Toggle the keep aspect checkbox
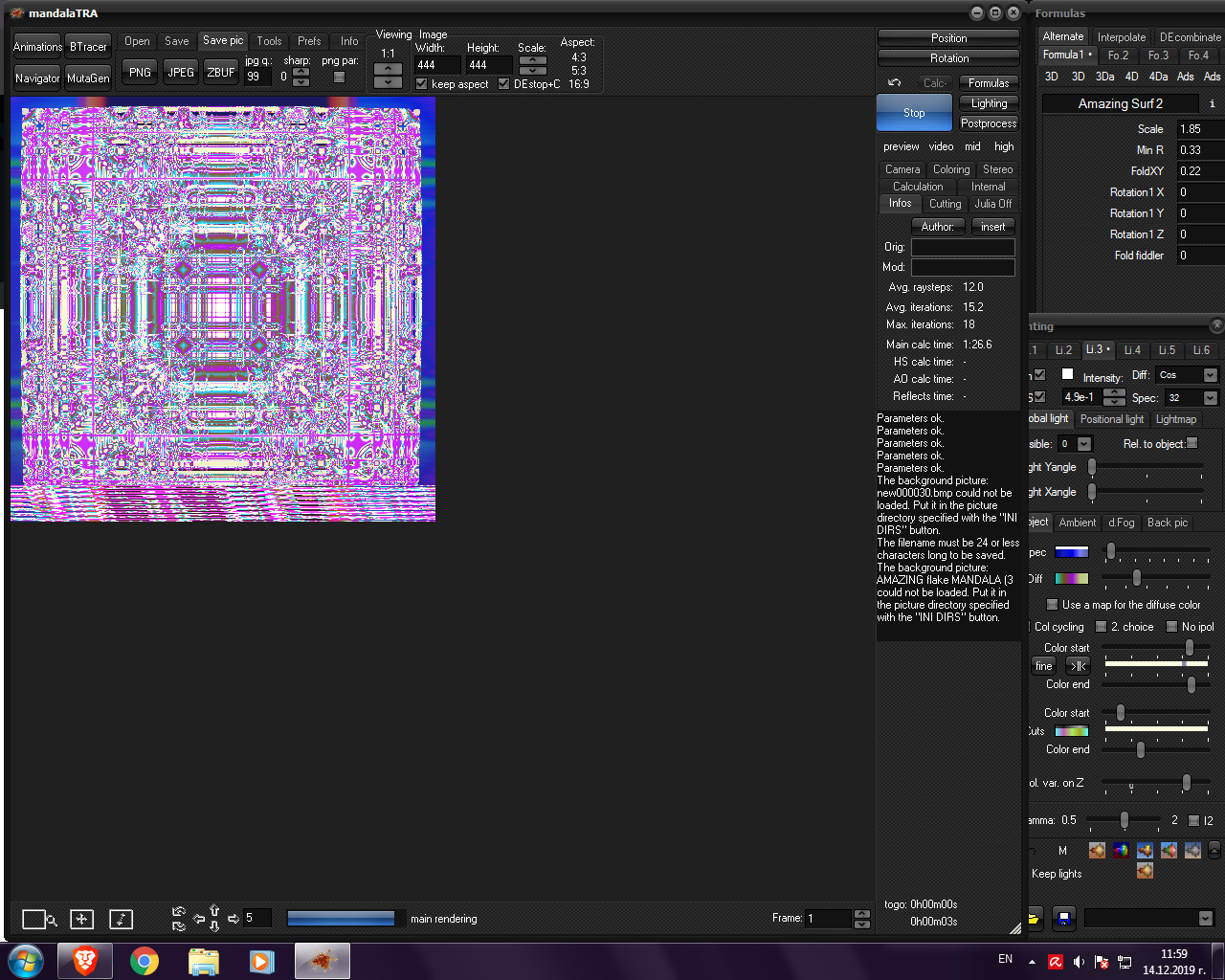The width and height of the screenshot is (1225, 980). [x=422, y=84]
